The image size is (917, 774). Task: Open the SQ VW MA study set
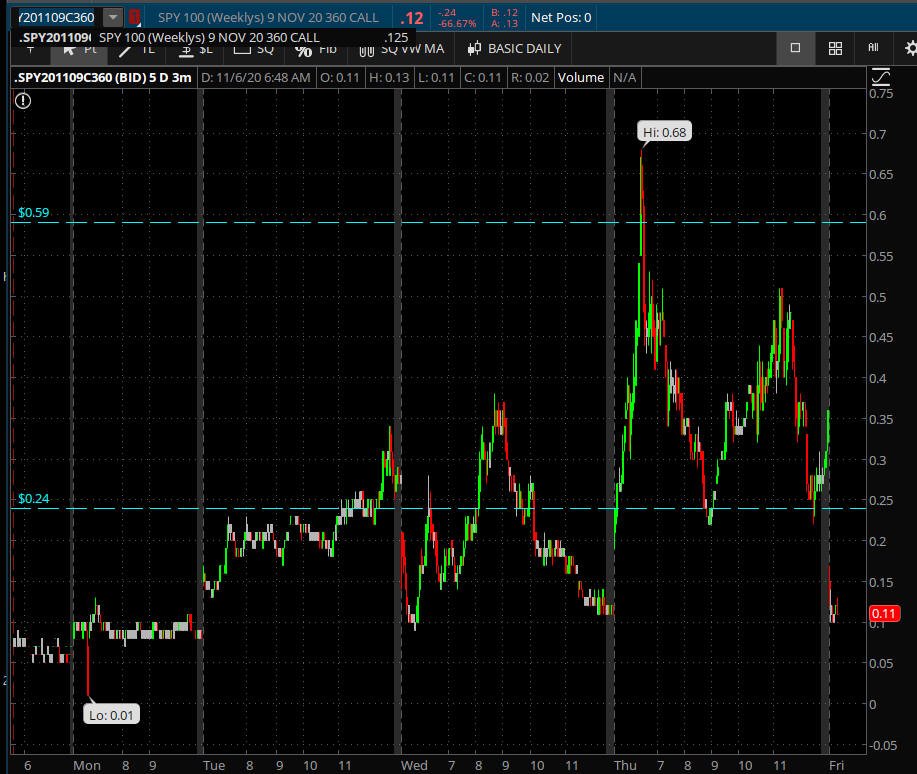pyautogui.click(x=402, y=48)
